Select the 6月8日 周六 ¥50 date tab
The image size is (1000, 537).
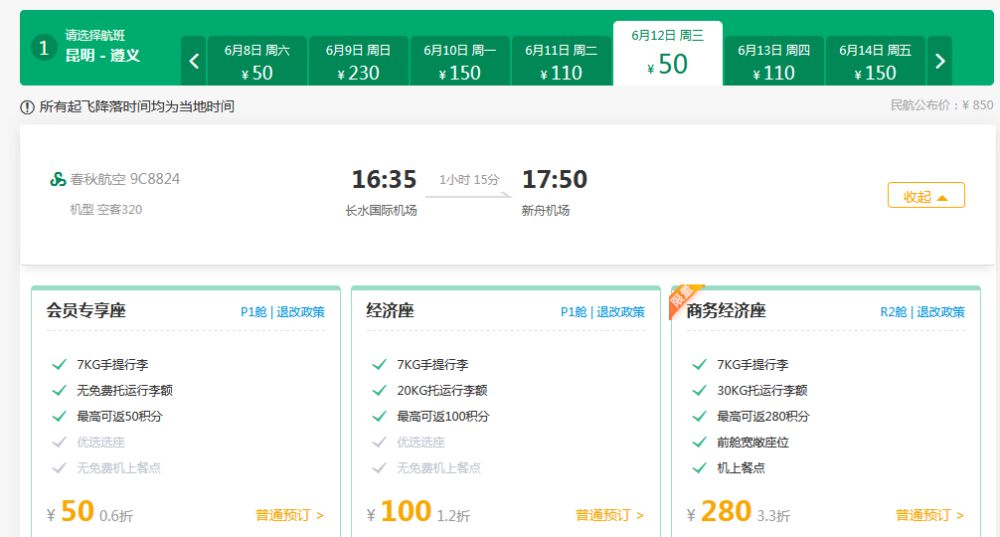click(x=257, y=61)
